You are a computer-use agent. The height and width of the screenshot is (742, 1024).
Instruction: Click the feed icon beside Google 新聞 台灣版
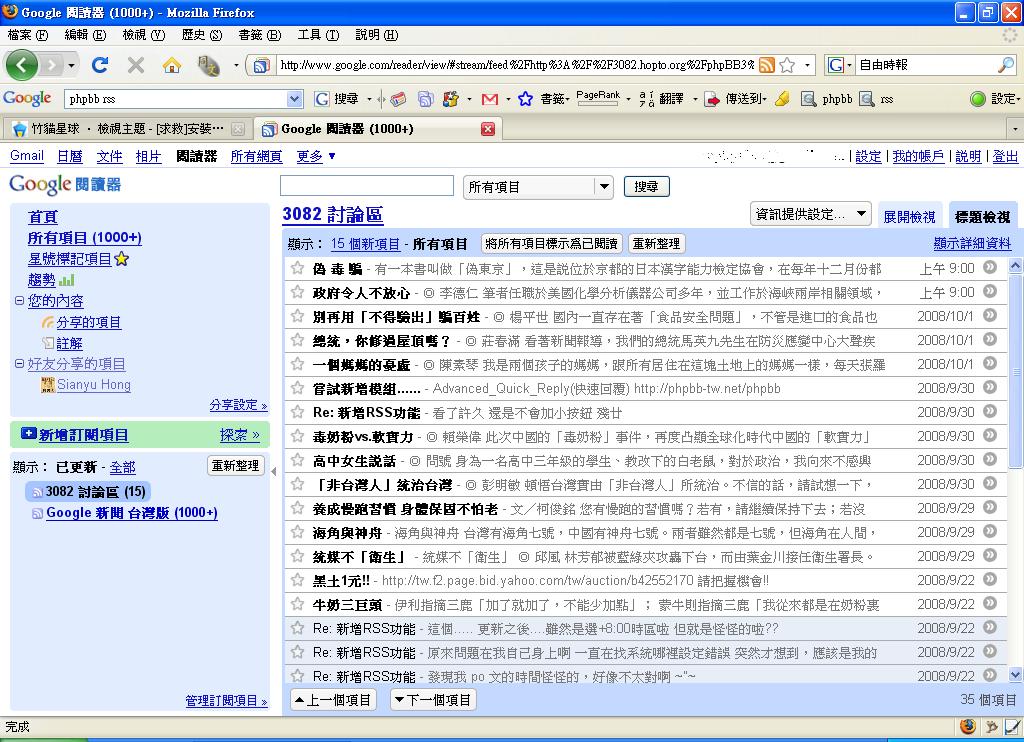click(37, 514)
